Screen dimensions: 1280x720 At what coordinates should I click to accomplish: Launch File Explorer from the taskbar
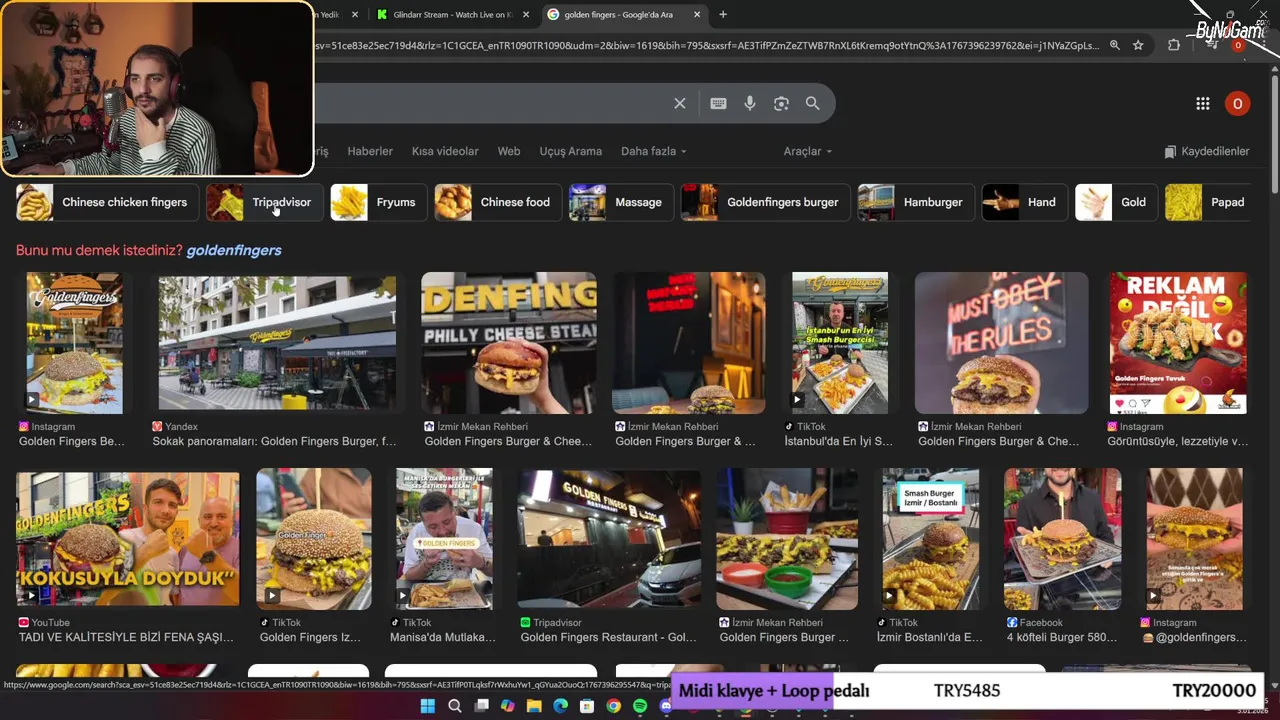pyautogui.click(x=534, y=706)
